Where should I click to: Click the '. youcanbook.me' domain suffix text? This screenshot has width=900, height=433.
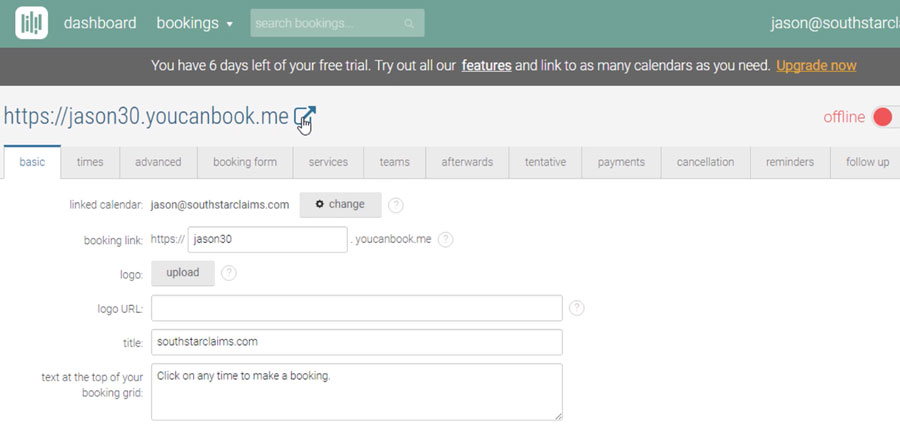(390, 239)
